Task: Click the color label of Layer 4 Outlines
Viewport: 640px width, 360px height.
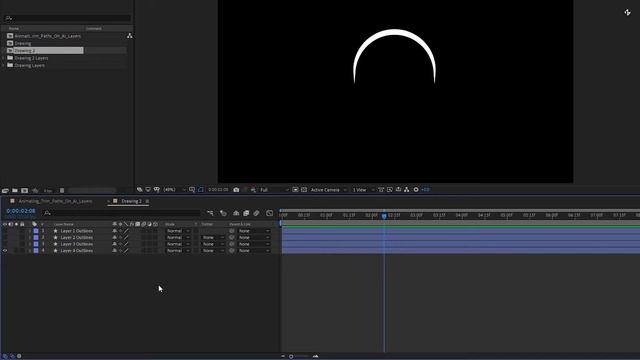Action: 36,251
